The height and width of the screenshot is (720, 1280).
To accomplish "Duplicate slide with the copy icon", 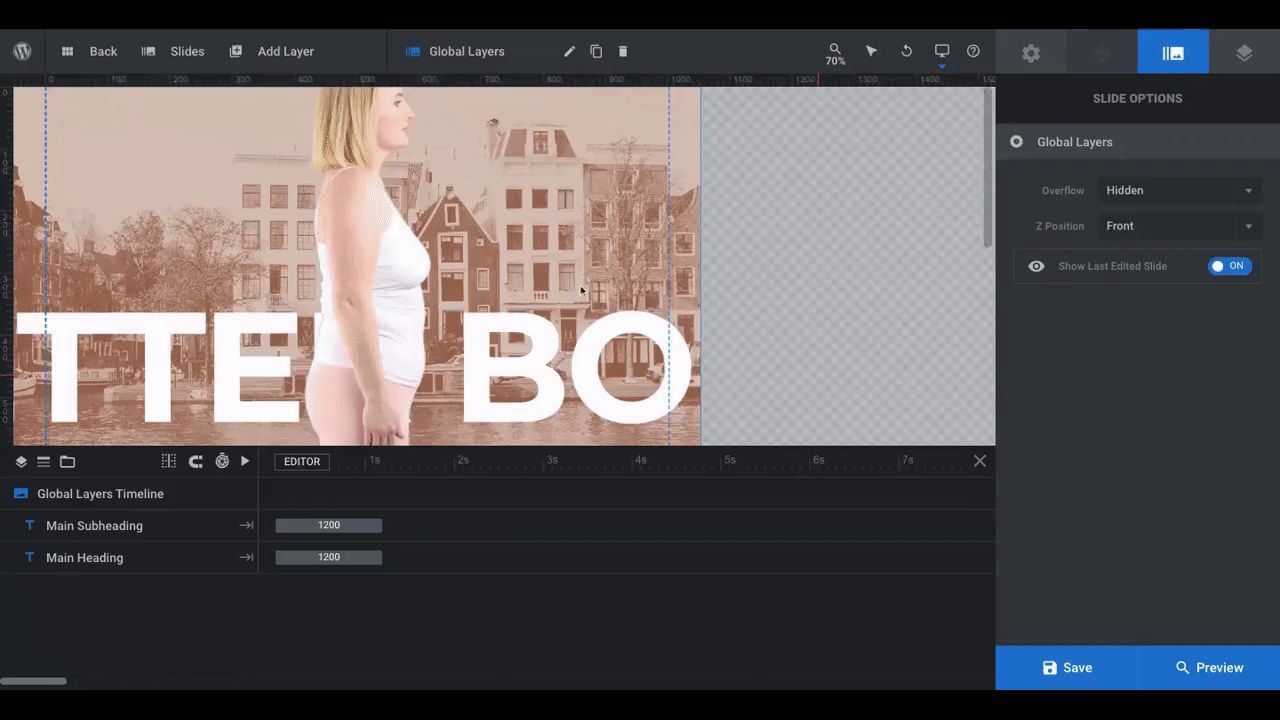I will pyautogui.click(x=596, y=51).
